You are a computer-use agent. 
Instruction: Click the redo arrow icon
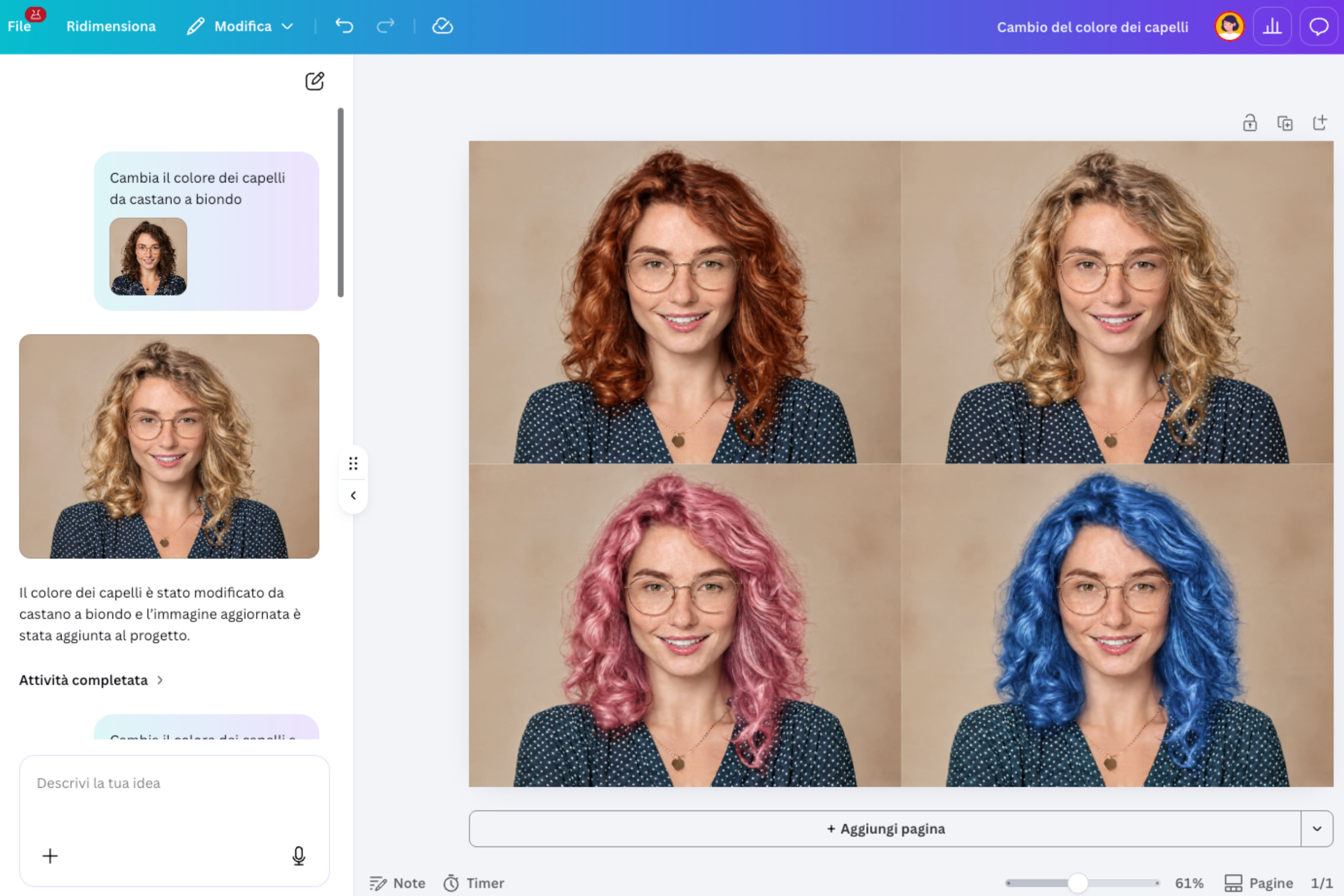pos(386,26)
